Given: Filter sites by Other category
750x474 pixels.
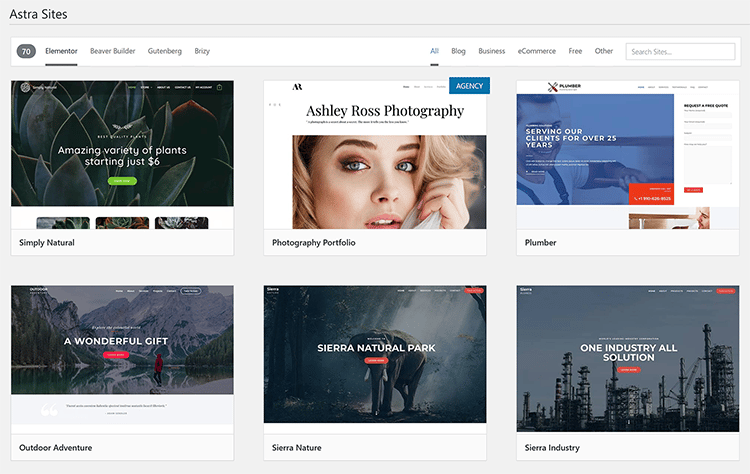Looking at the screenshot, I should (x=604, y=51).
